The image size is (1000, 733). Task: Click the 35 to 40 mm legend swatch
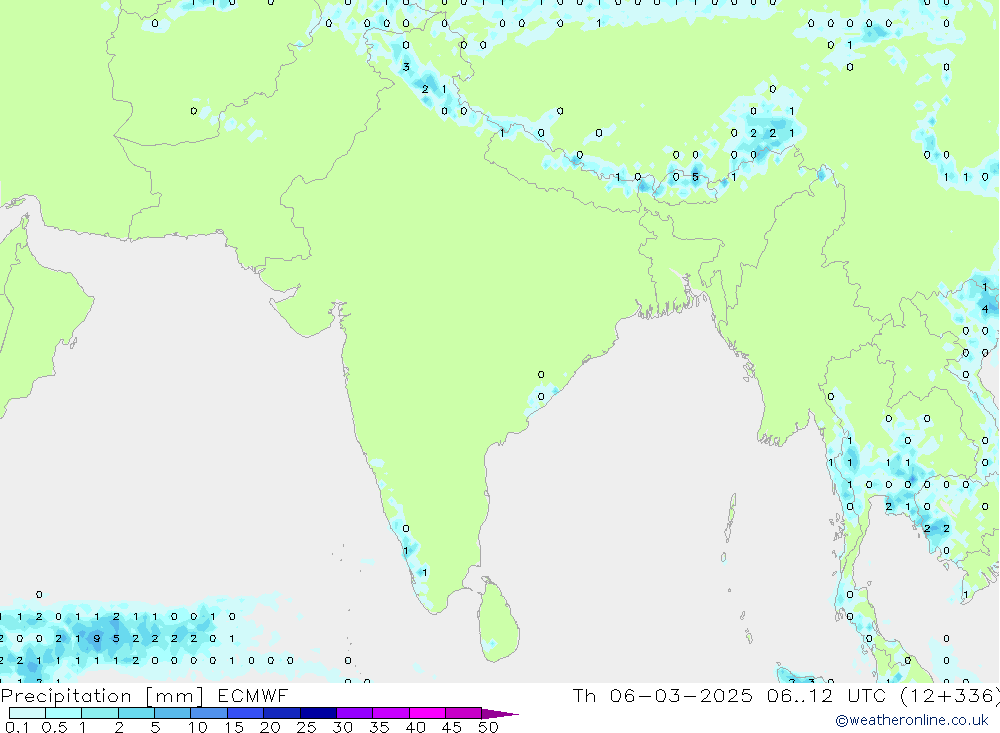[391, 713]
